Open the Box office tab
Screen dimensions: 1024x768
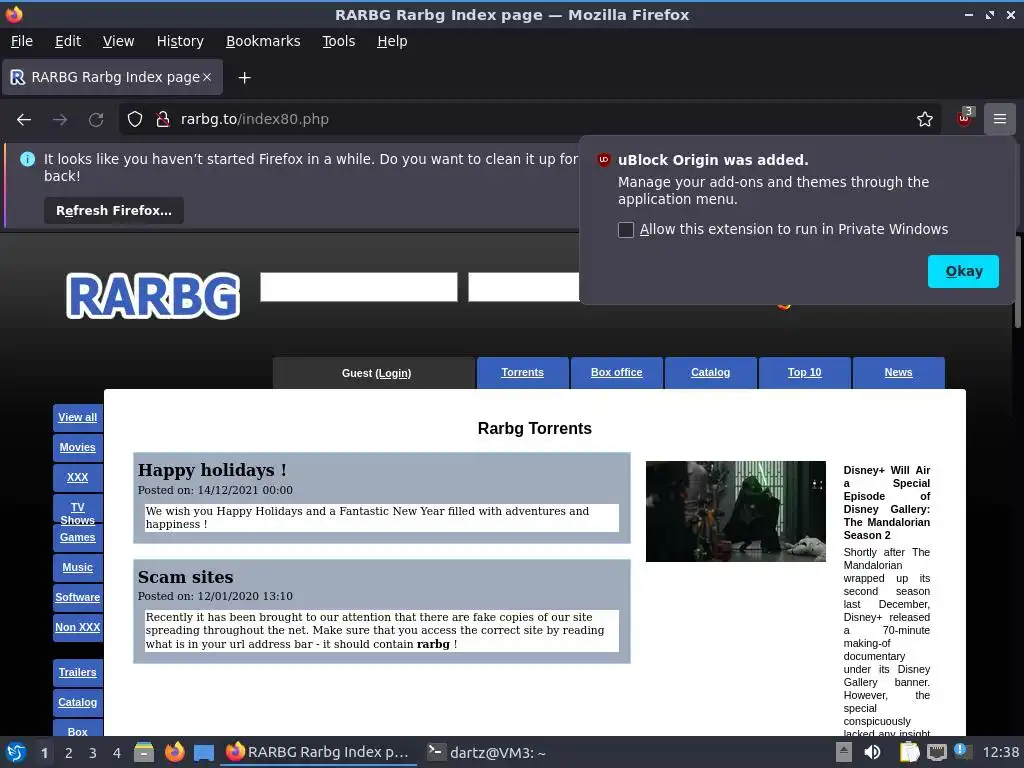pyautogui.click(x=616, y=372)
